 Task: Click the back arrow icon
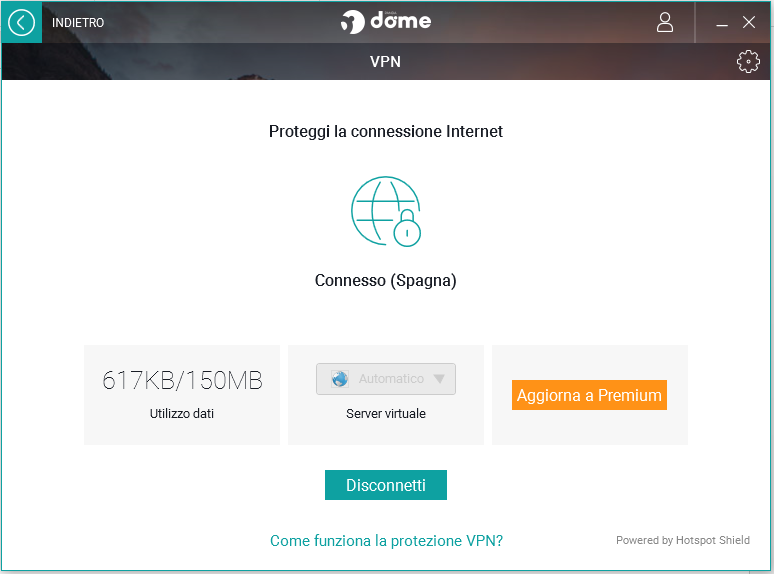(21, 22)
